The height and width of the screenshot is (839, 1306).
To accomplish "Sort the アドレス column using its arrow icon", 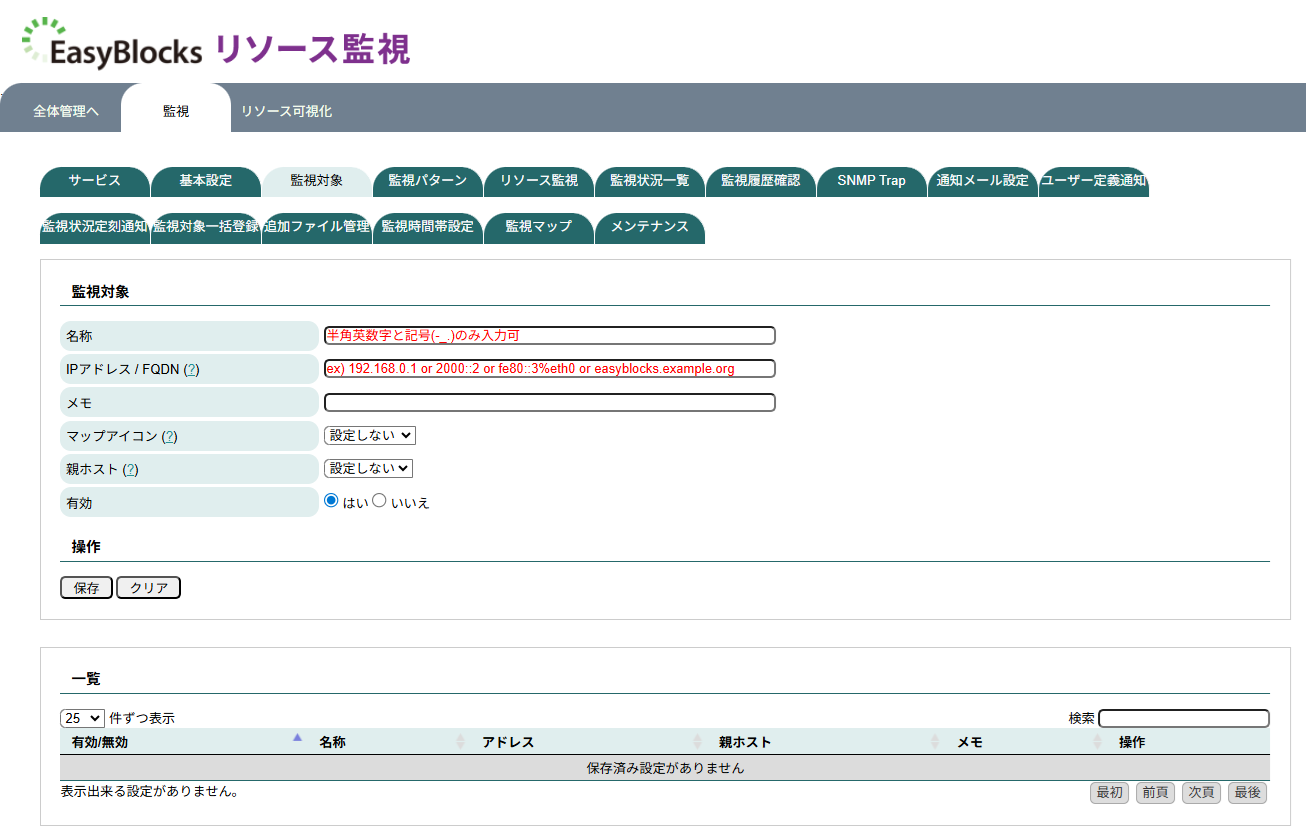I will click(x=697, y=741).
